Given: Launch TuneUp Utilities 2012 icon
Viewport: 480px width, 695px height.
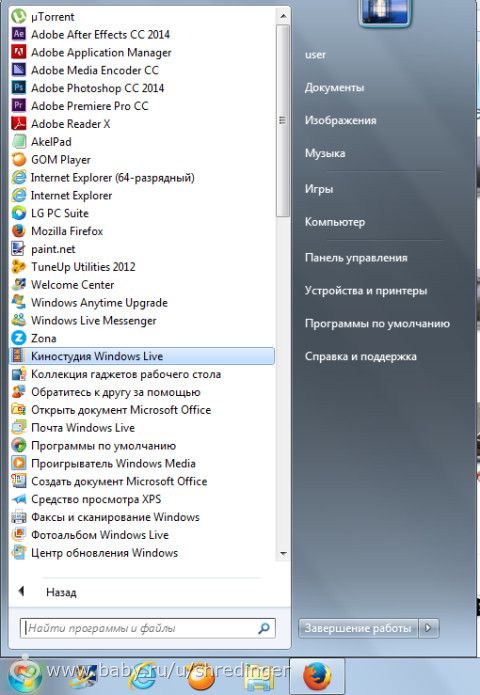Looking at the screenshot, I should tap(19, 266).
